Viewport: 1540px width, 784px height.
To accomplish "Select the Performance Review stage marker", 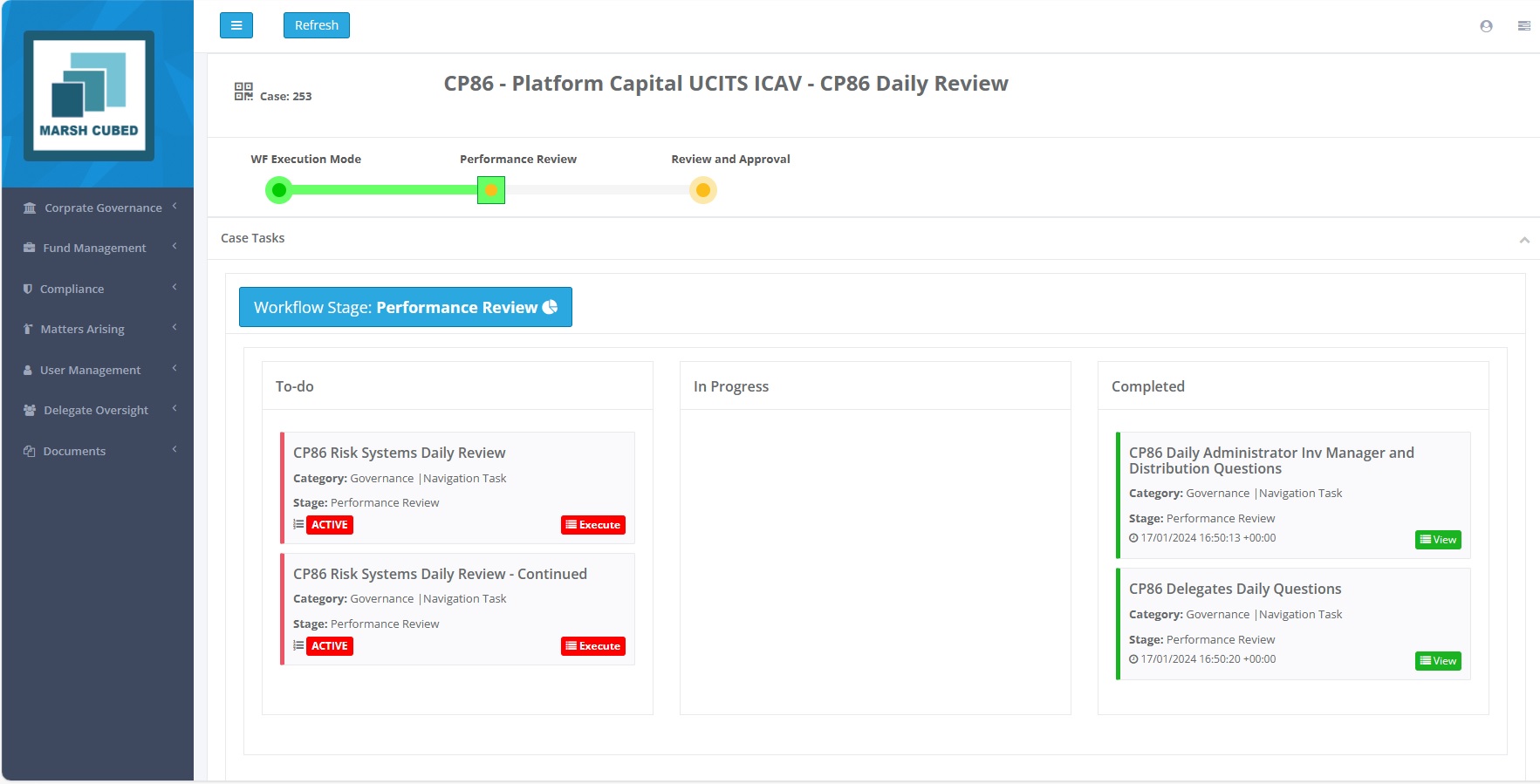I will (491, 190).
